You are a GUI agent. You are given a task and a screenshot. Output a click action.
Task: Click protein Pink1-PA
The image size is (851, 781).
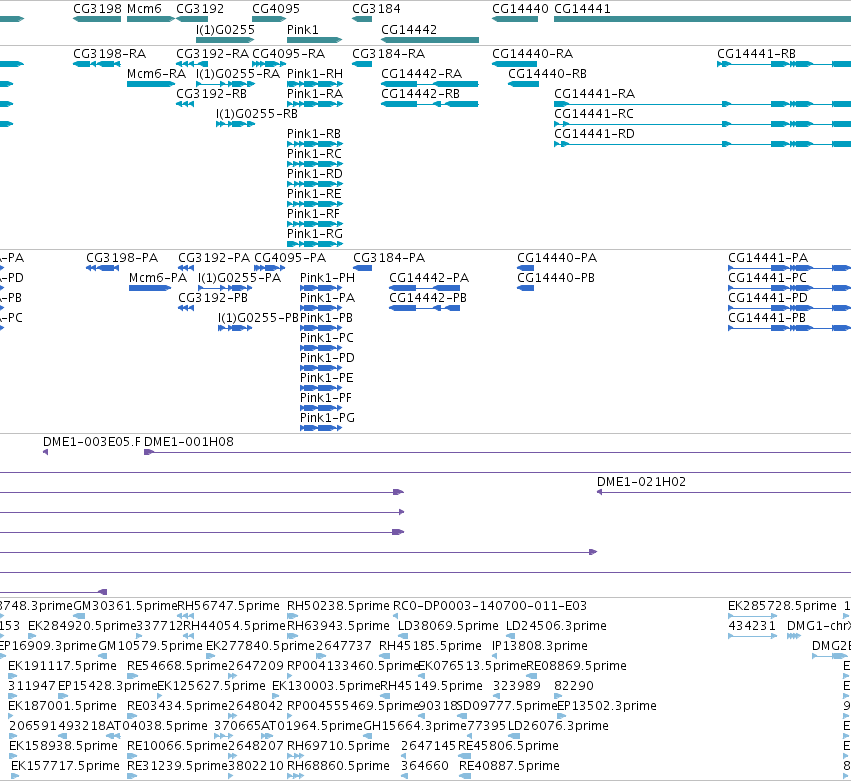(x=327, y=297)
